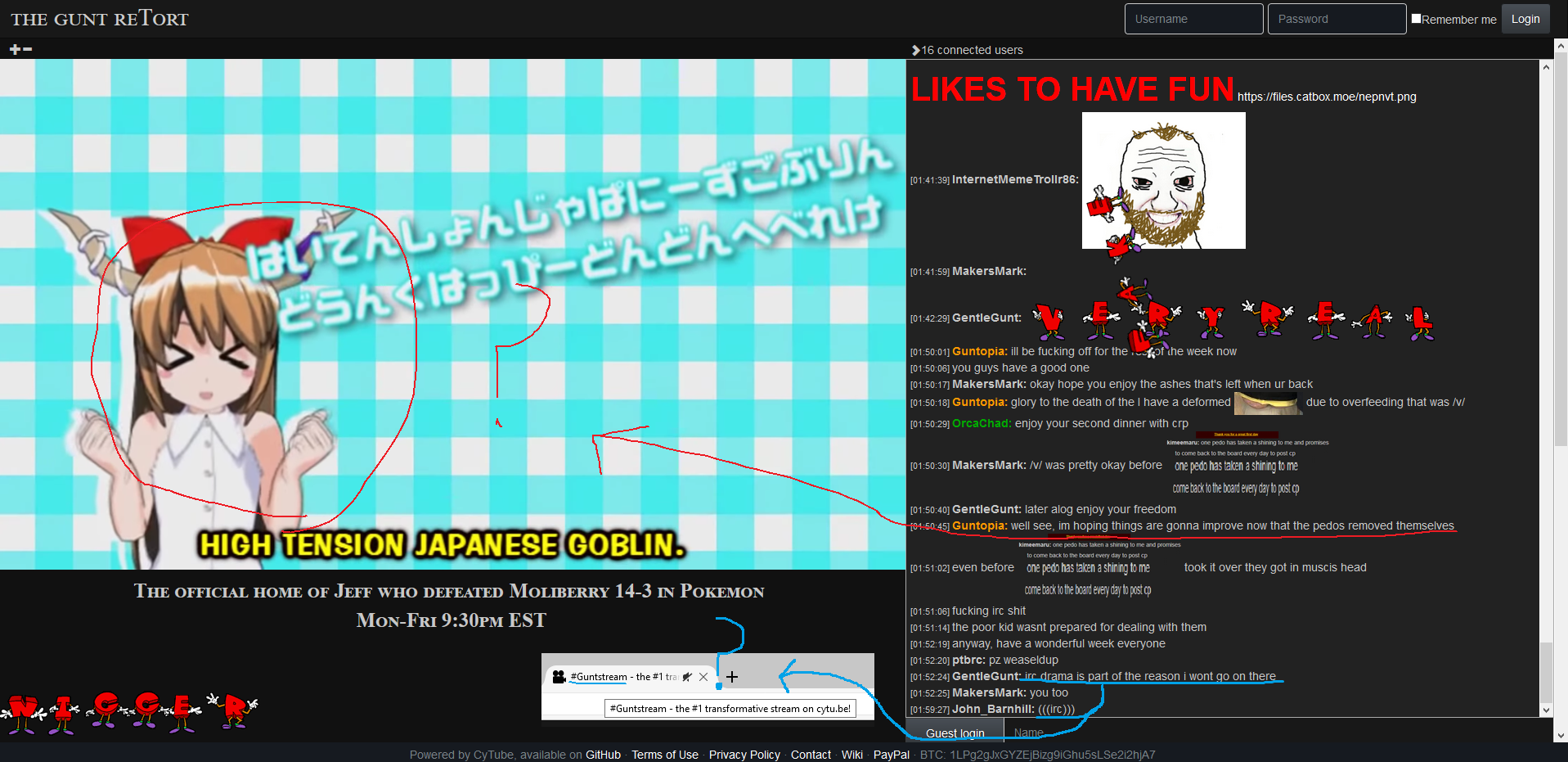Screen dimensions: 1568x762
Task: Click the BTC address in the footer
Action: pyautogui.click(x=1037, y=755)
